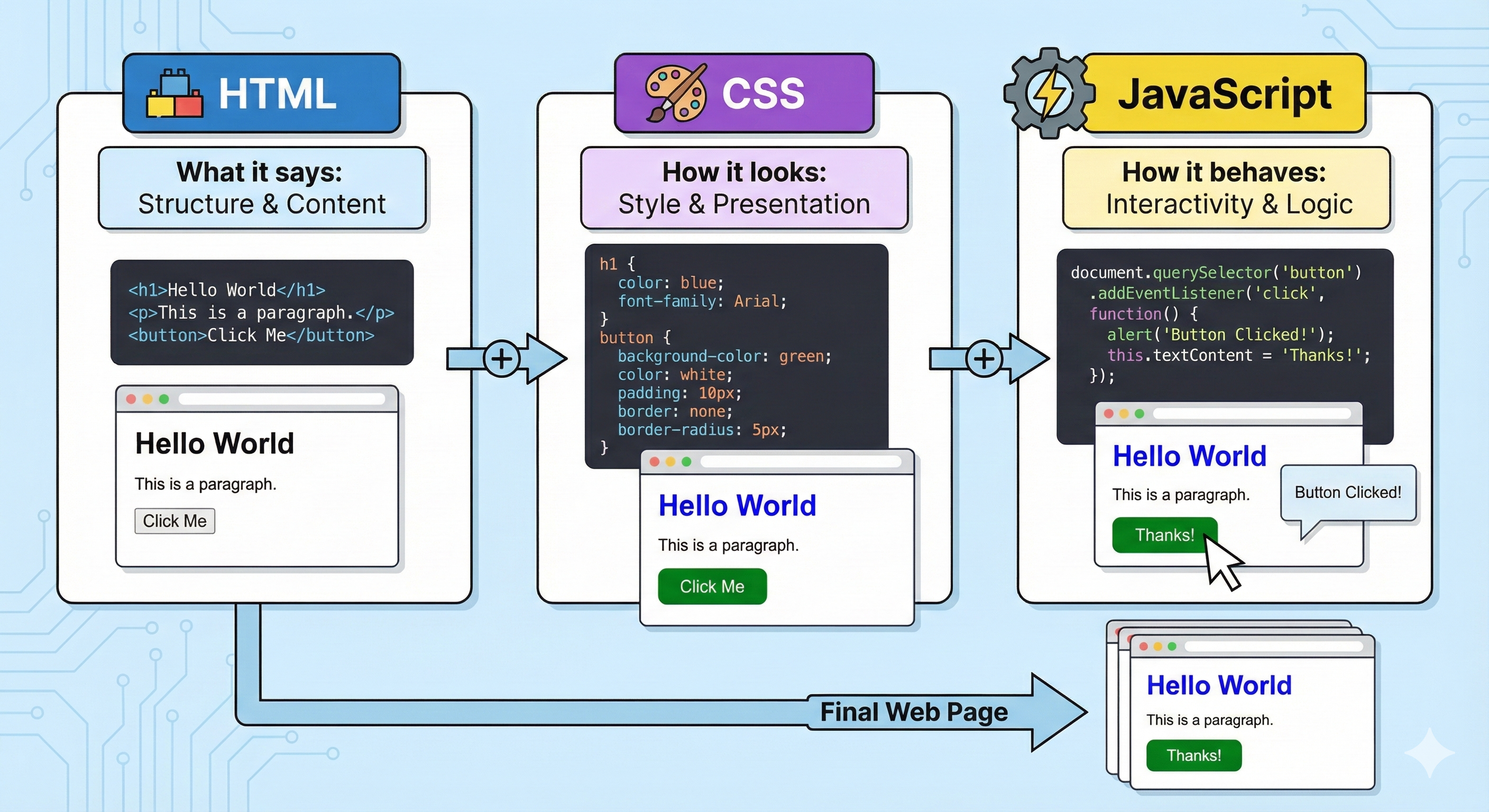Click the red dot in HTML preview window
This screenshot has width=1489, height=812.
point(131,399)
